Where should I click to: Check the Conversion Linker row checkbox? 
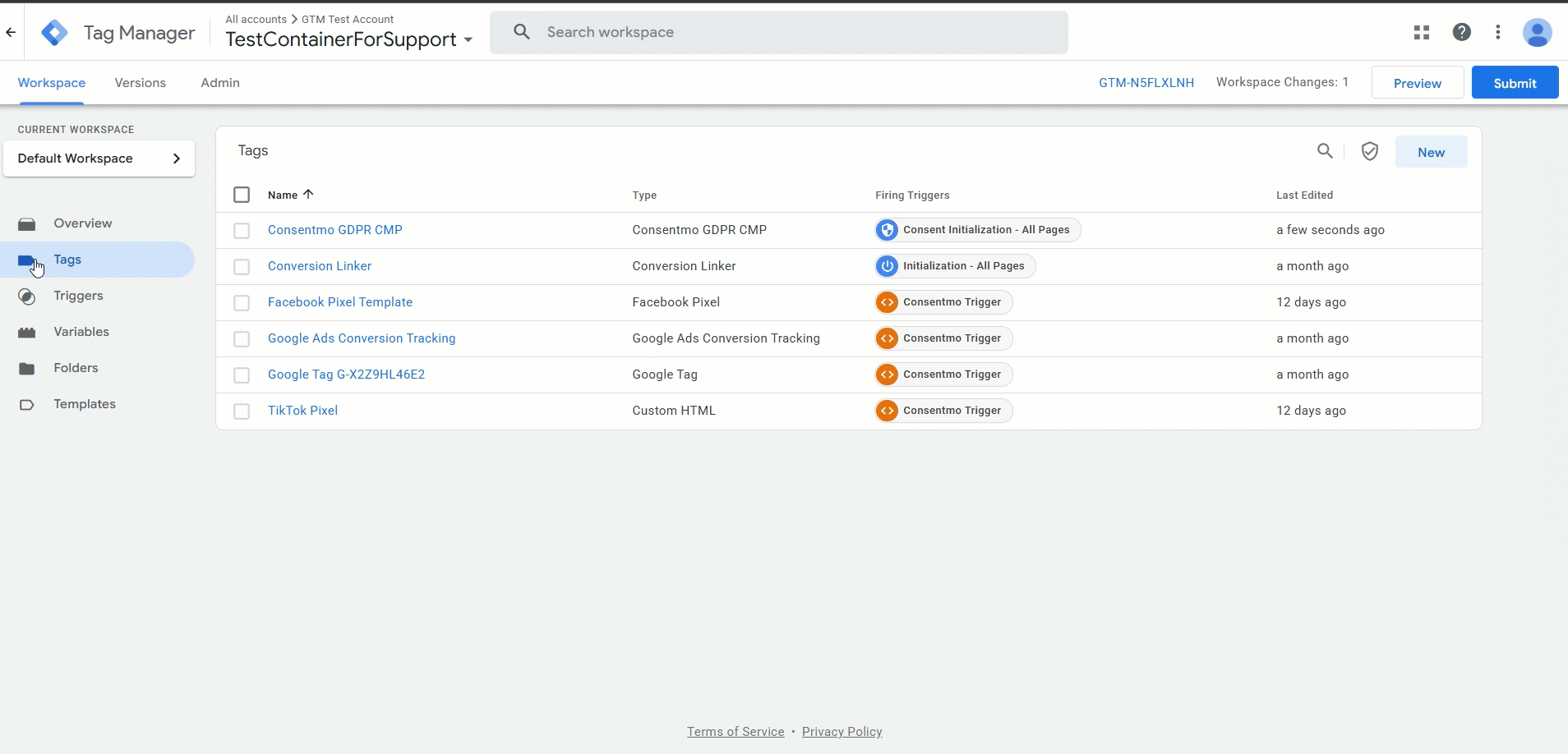tap(242, 267)
